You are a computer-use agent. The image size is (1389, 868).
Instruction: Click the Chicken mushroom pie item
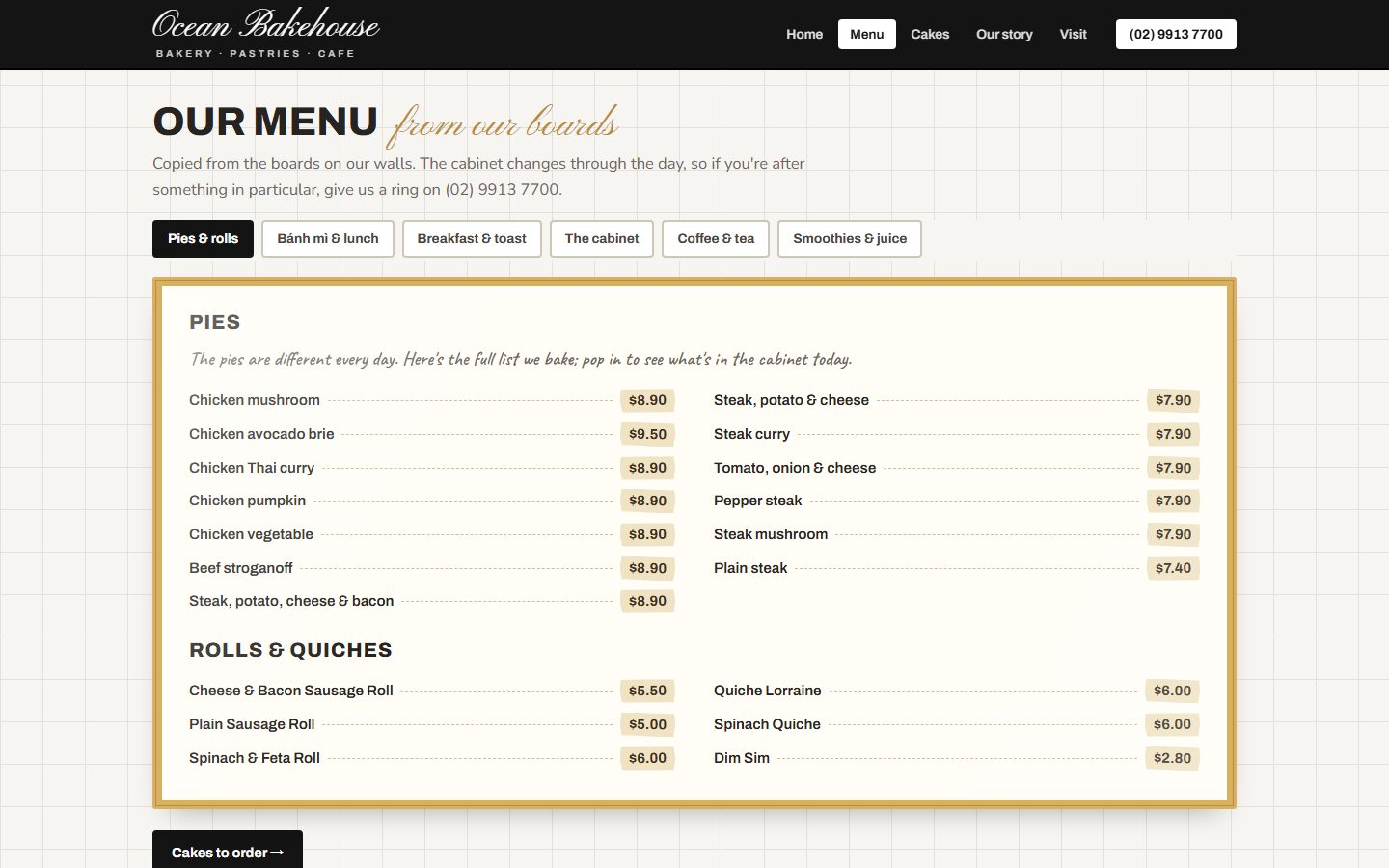pyautogui.click(x=432, y=400)
